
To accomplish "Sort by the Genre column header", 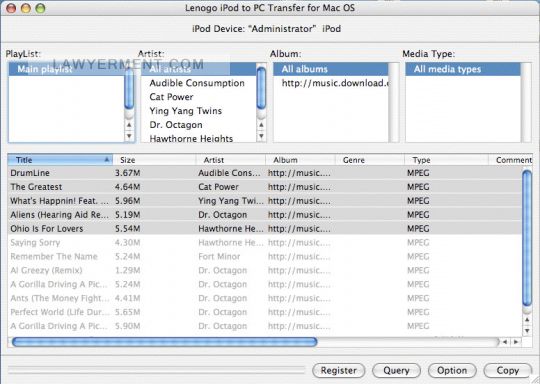I will [x=370, y=160].
